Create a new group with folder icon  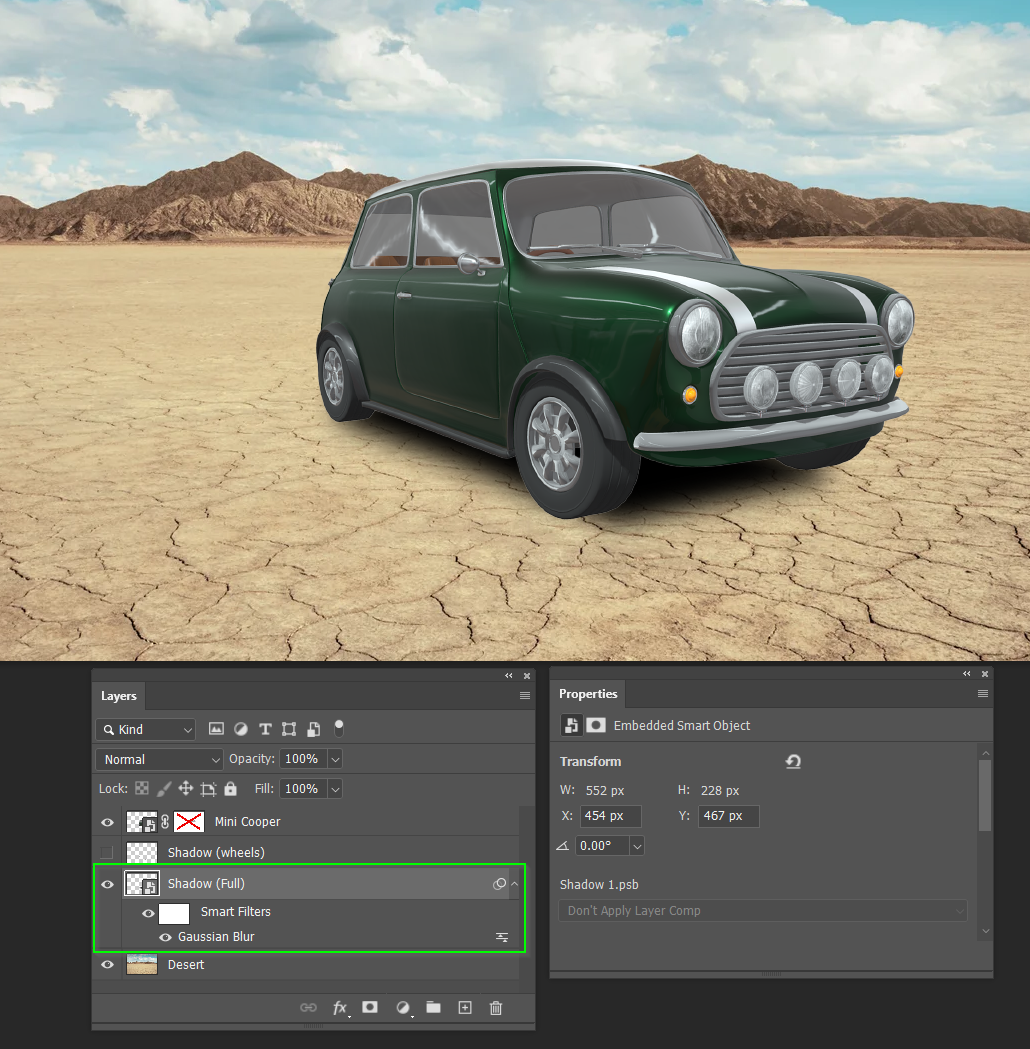[432, 1008]
